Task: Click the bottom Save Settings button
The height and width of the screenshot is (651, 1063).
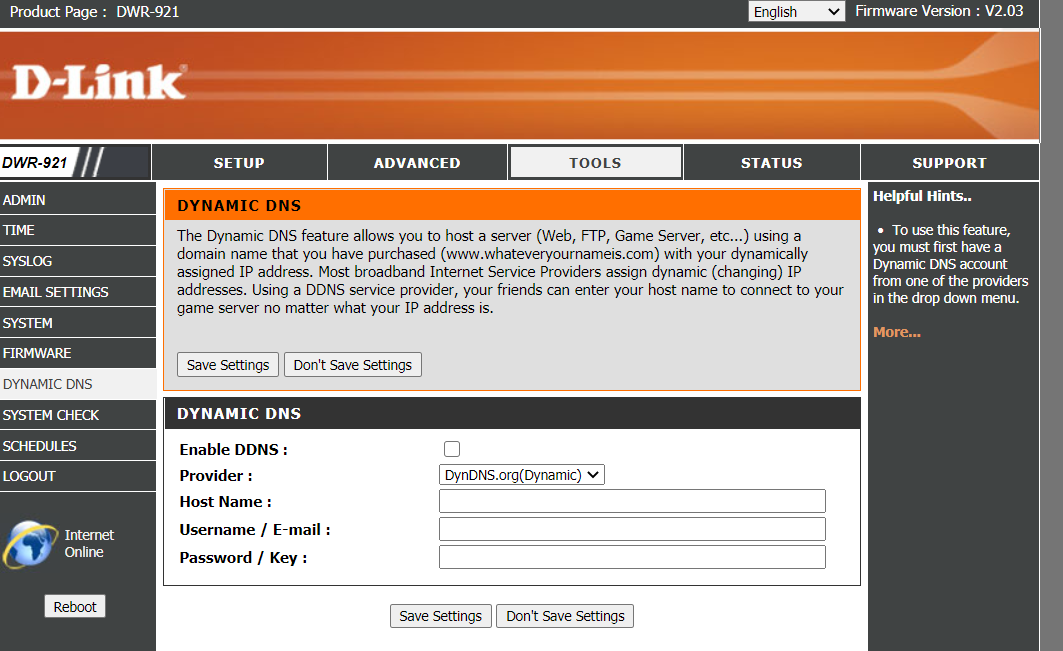Action: click(441, 616)
